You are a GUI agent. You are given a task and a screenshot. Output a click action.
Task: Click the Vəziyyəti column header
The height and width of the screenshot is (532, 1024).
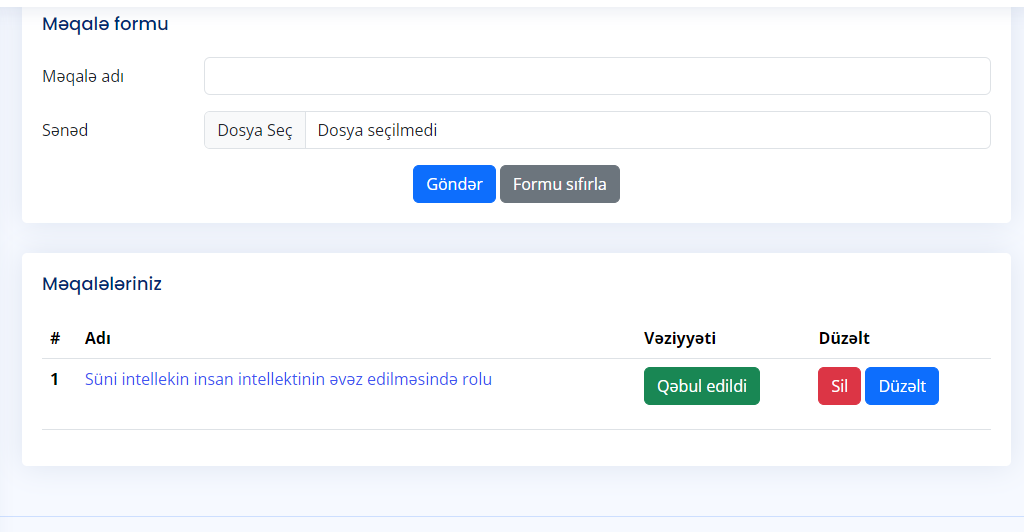pyautogui.click(x=680, y=338)
